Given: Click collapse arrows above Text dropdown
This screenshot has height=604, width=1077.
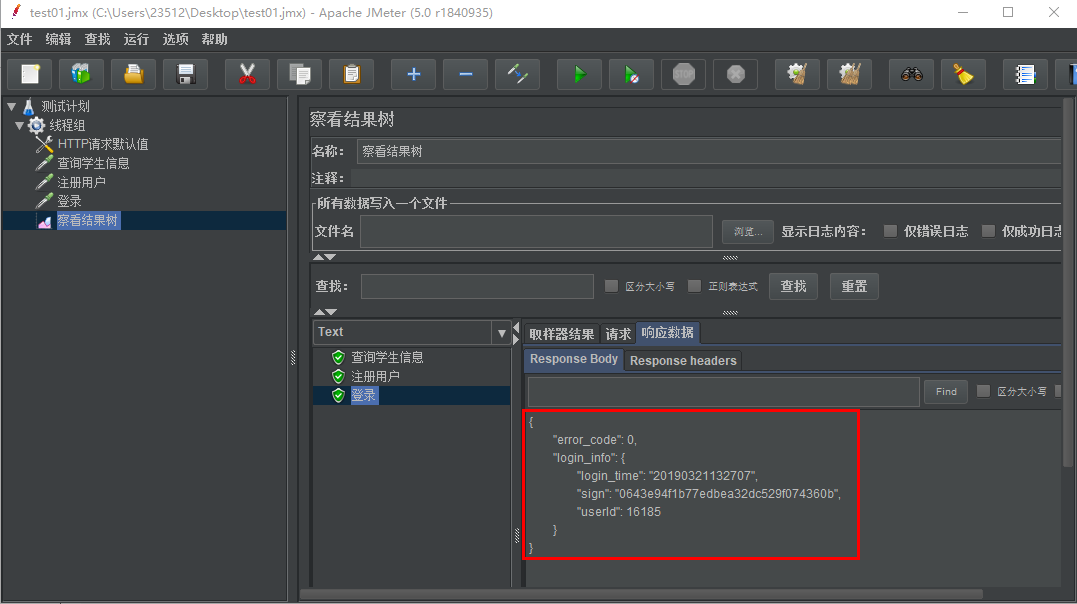Looking at the screenshot, I should [x=325, y=312].
